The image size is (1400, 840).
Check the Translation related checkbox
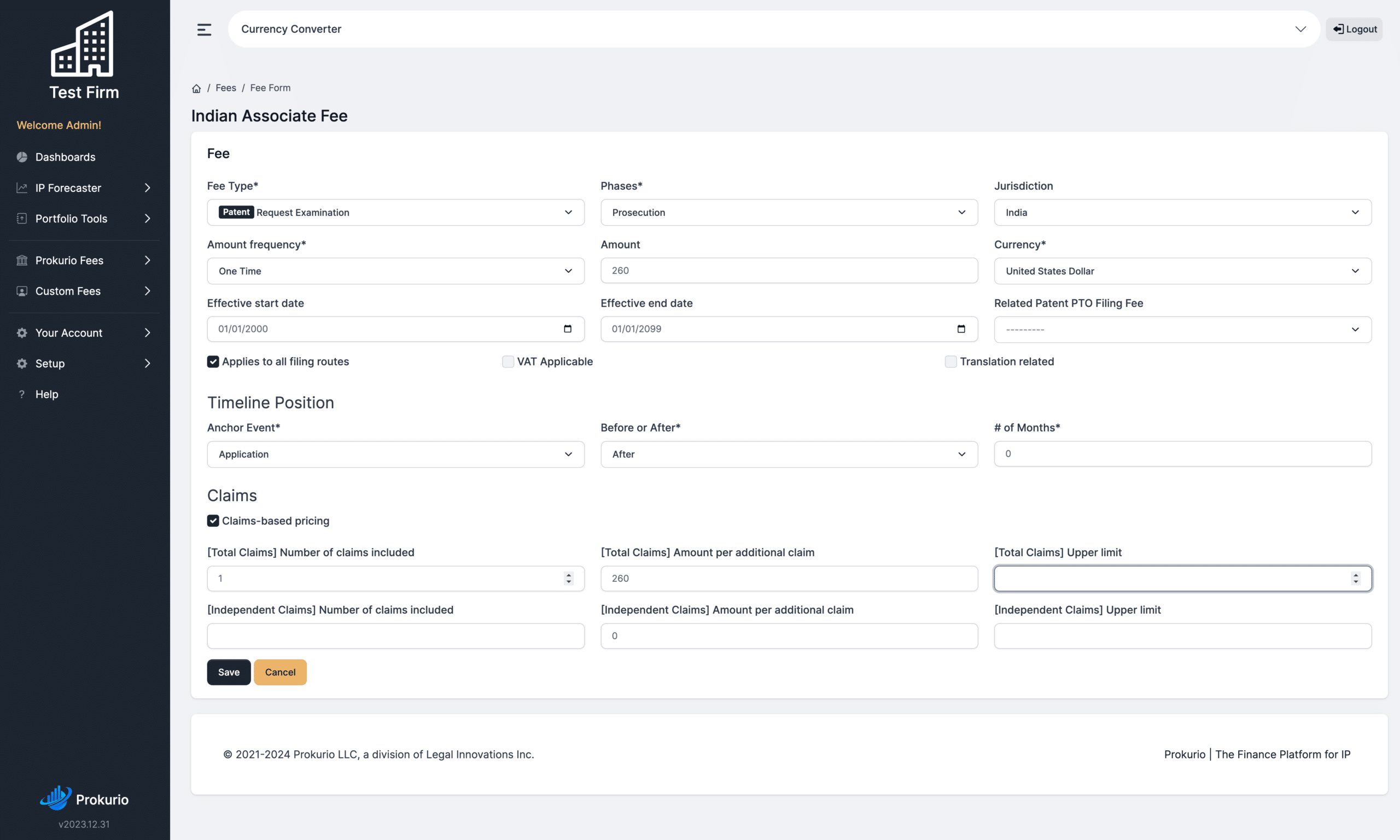pyautogui.click(x=950, y=361)
